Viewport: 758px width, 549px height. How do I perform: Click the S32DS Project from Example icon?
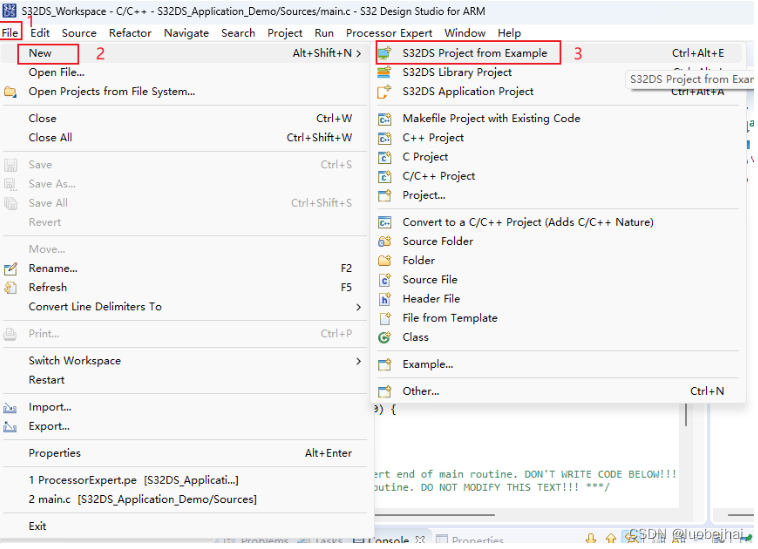[x=384, y=53]
